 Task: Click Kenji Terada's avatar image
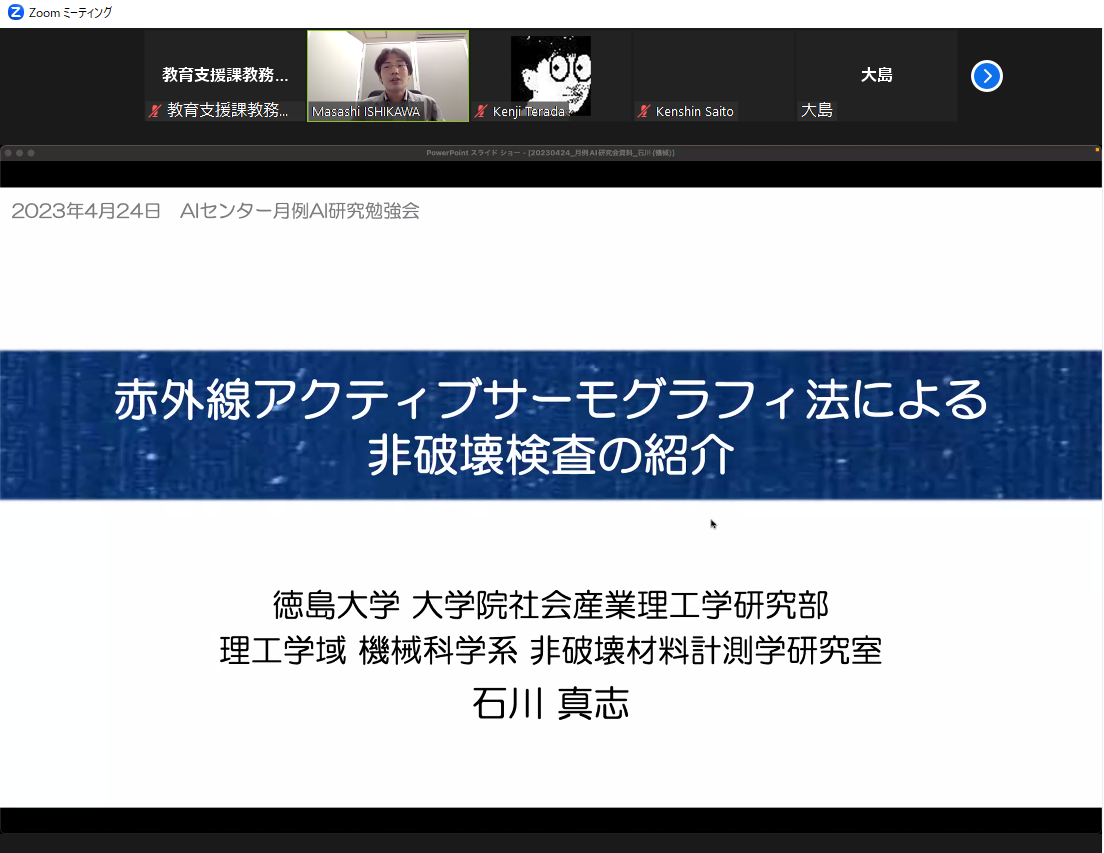[x=553, y=70]
